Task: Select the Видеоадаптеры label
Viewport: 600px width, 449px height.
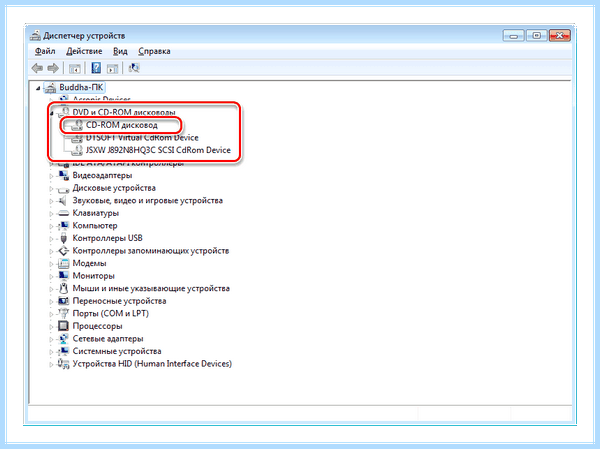Action: click(x=103, y=175)
